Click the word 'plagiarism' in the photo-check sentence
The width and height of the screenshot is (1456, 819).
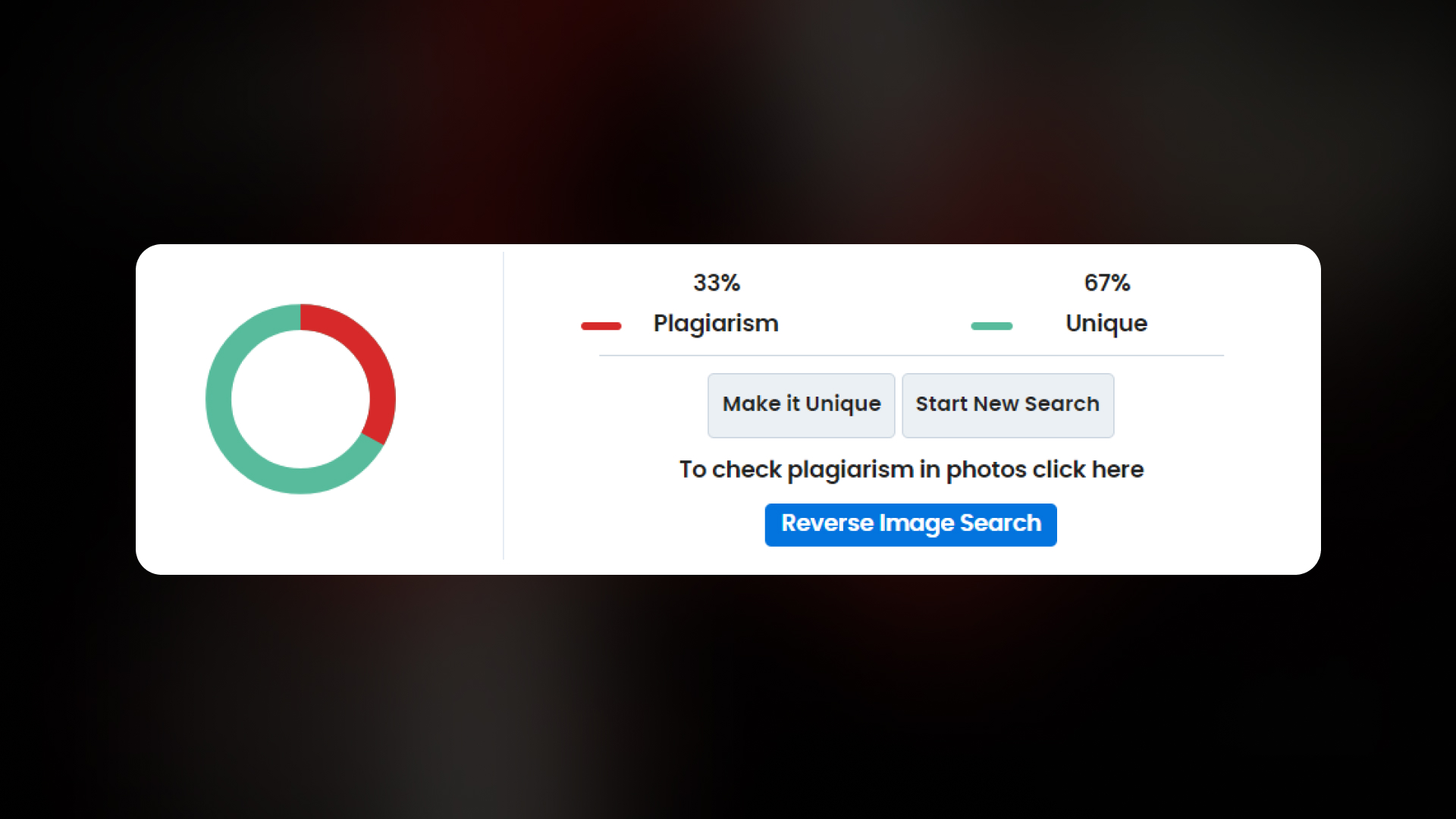[x=850, y=470]
